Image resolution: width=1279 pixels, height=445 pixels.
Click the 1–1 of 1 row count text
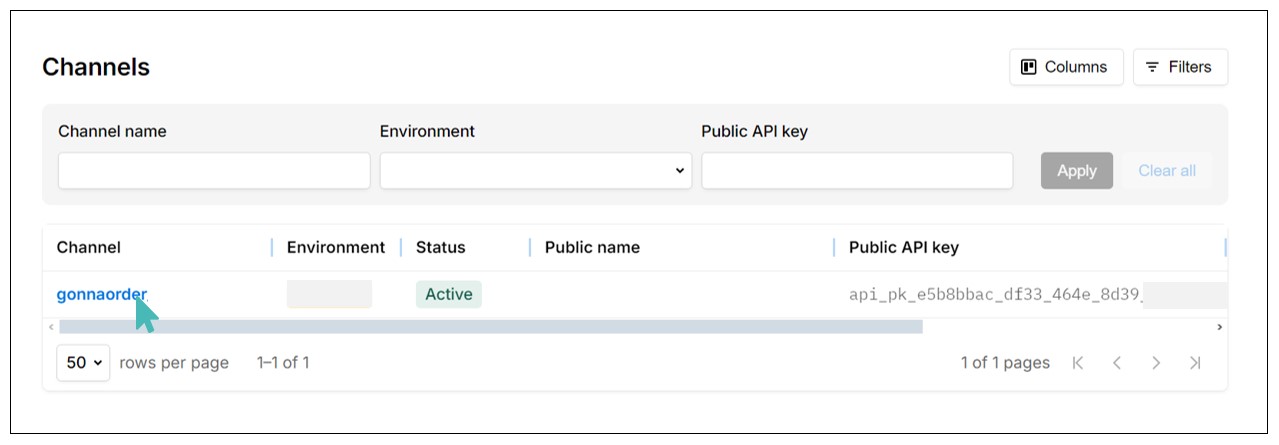(283, 363)
